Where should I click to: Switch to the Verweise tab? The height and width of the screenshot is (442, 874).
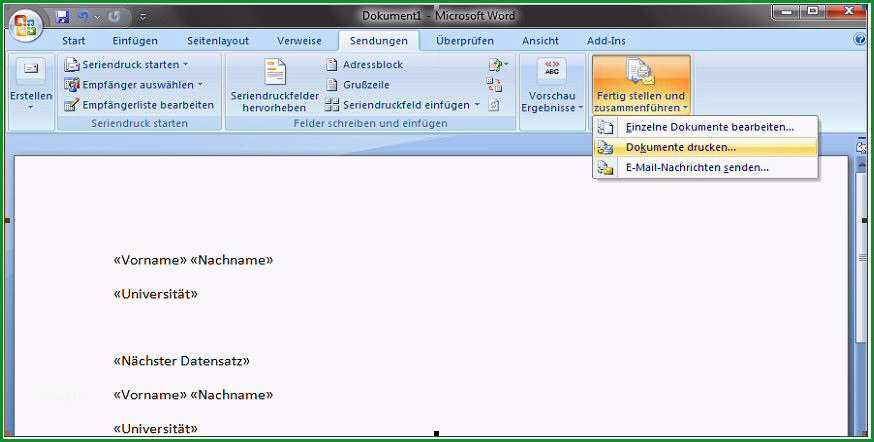pos(299,41)
